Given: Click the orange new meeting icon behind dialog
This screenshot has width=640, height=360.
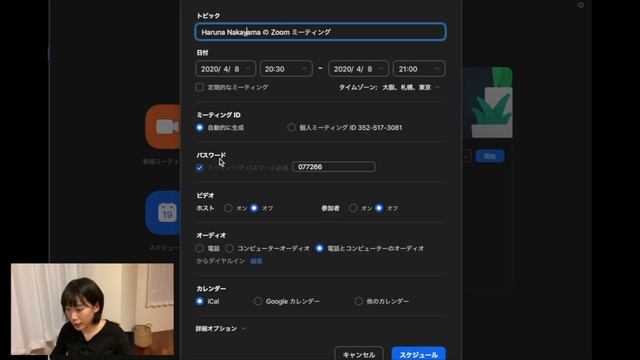Looking at the screenshot, I should coord(163,127).
